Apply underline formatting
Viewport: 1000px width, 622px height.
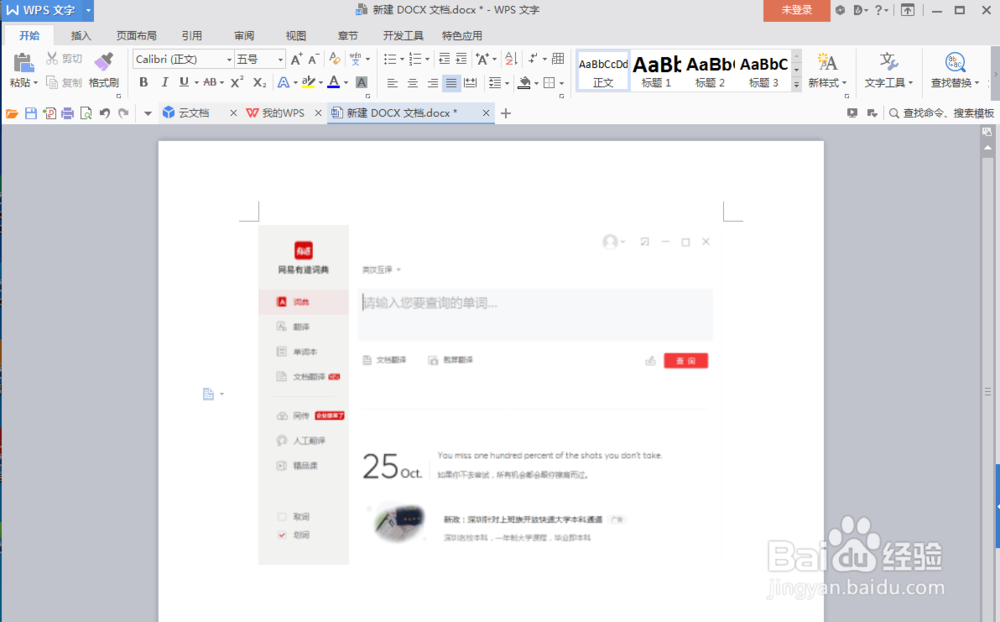coord(185,81)
